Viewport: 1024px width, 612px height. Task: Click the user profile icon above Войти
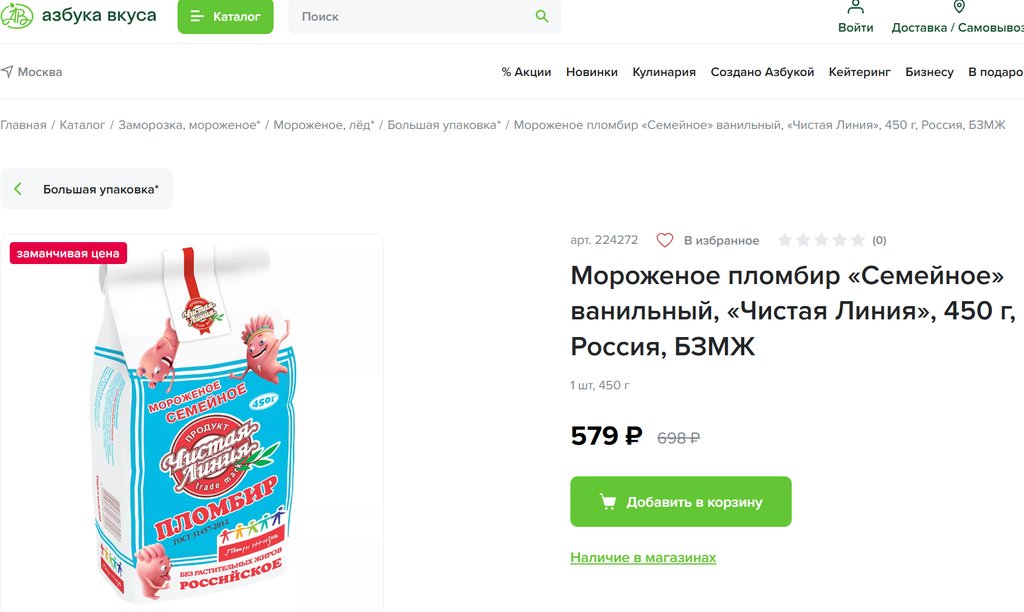pyautogui.click(x=855, y=7)
